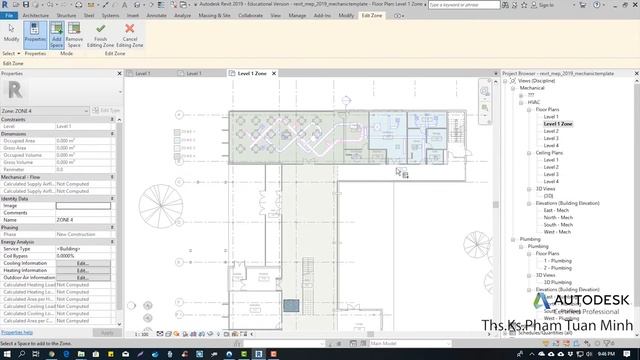Open Select panel dropdown in ribbon
The width and height of the screenshot is (640, 360).
(x=11, y=53)
